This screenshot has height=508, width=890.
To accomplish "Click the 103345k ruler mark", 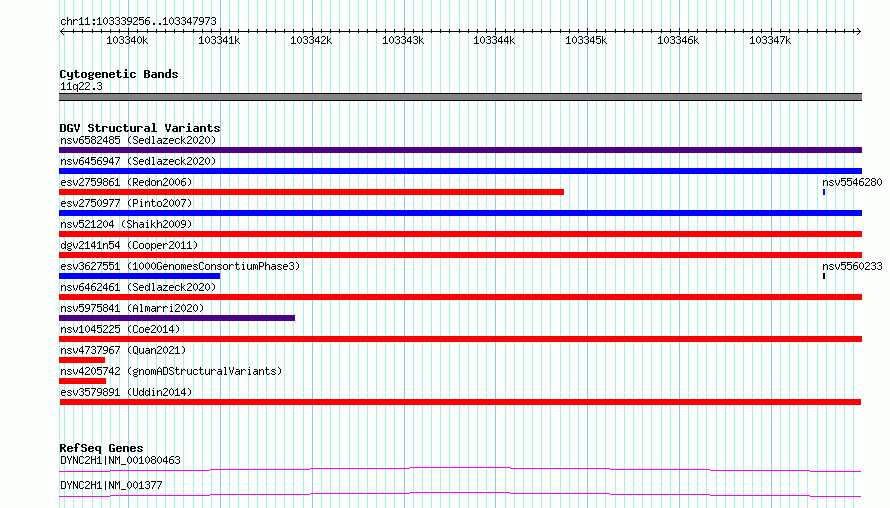I will click(x=586, y=40).
